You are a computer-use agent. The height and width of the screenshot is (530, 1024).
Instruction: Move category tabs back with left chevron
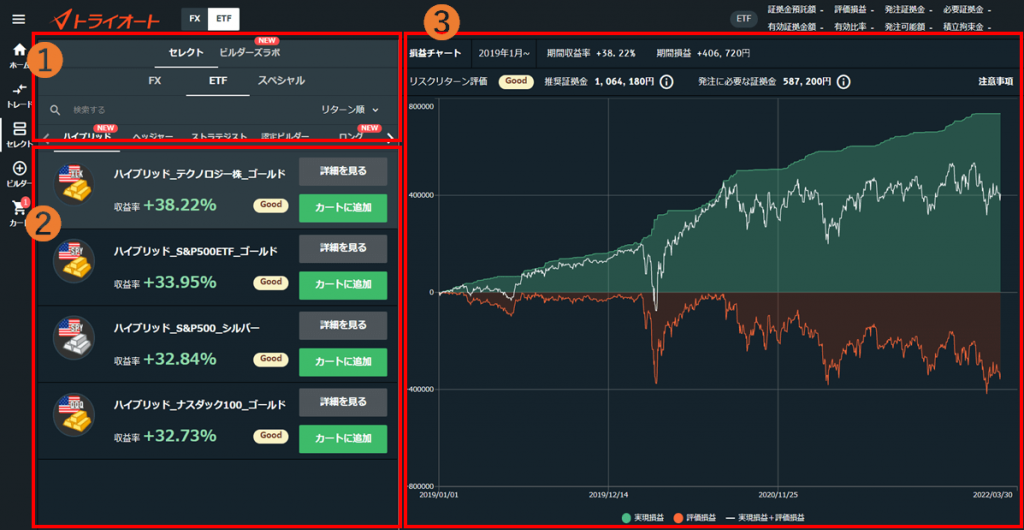(x=46, y=136)
